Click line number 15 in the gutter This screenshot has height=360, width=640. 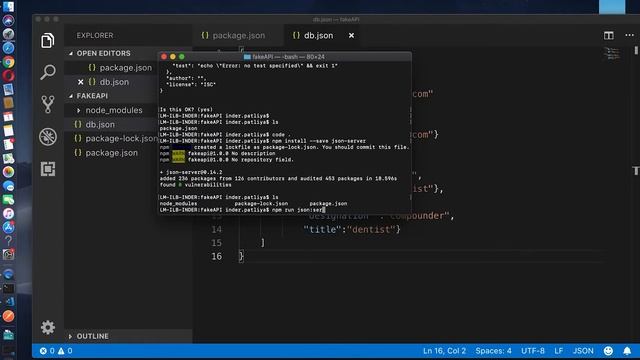[x=217, y=243]
